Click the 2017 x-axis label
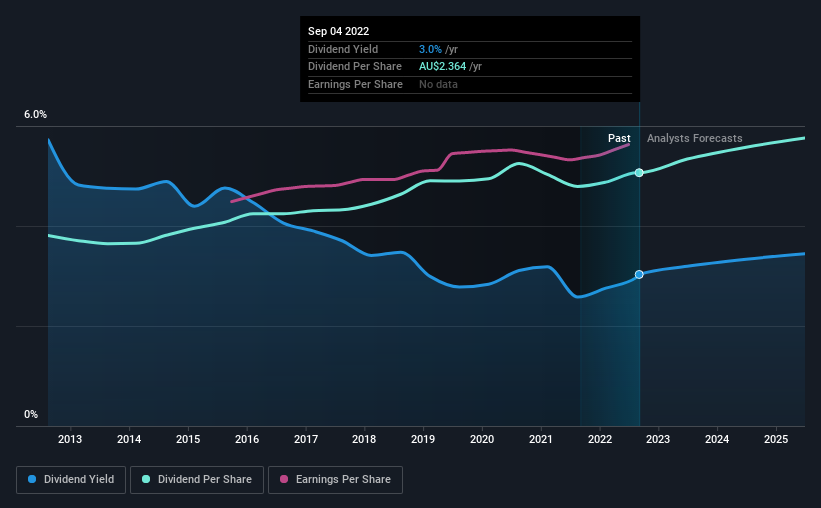This screenshot has width=821, height=508. coord(306,439)
